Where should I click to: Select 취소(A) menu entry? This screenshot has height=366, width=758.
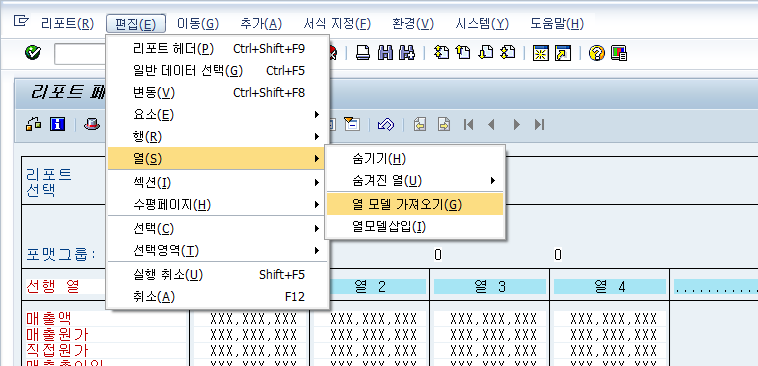pos(218,296)
